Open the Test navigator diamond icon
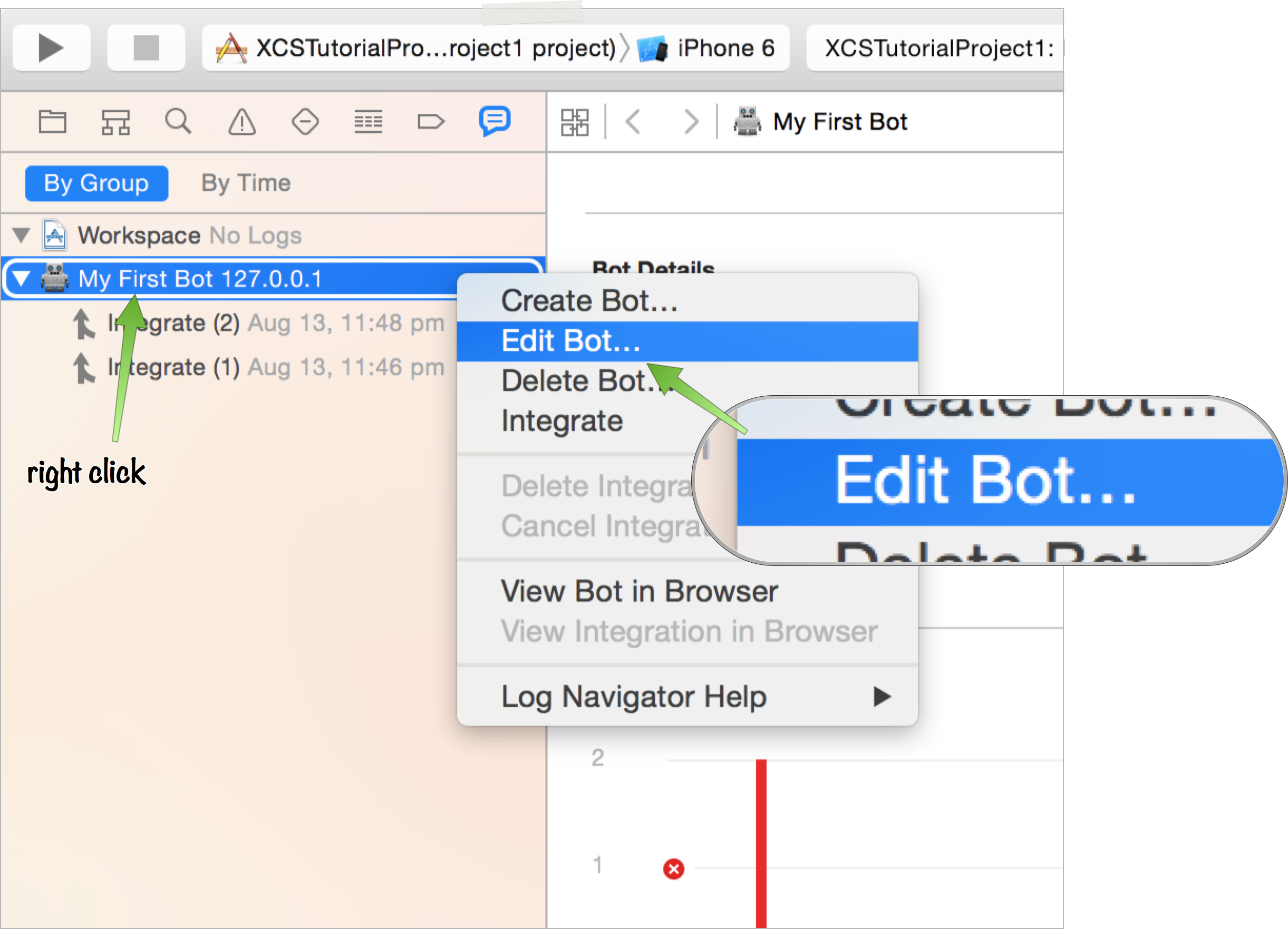1288x929 pixels. coord(305,121)
